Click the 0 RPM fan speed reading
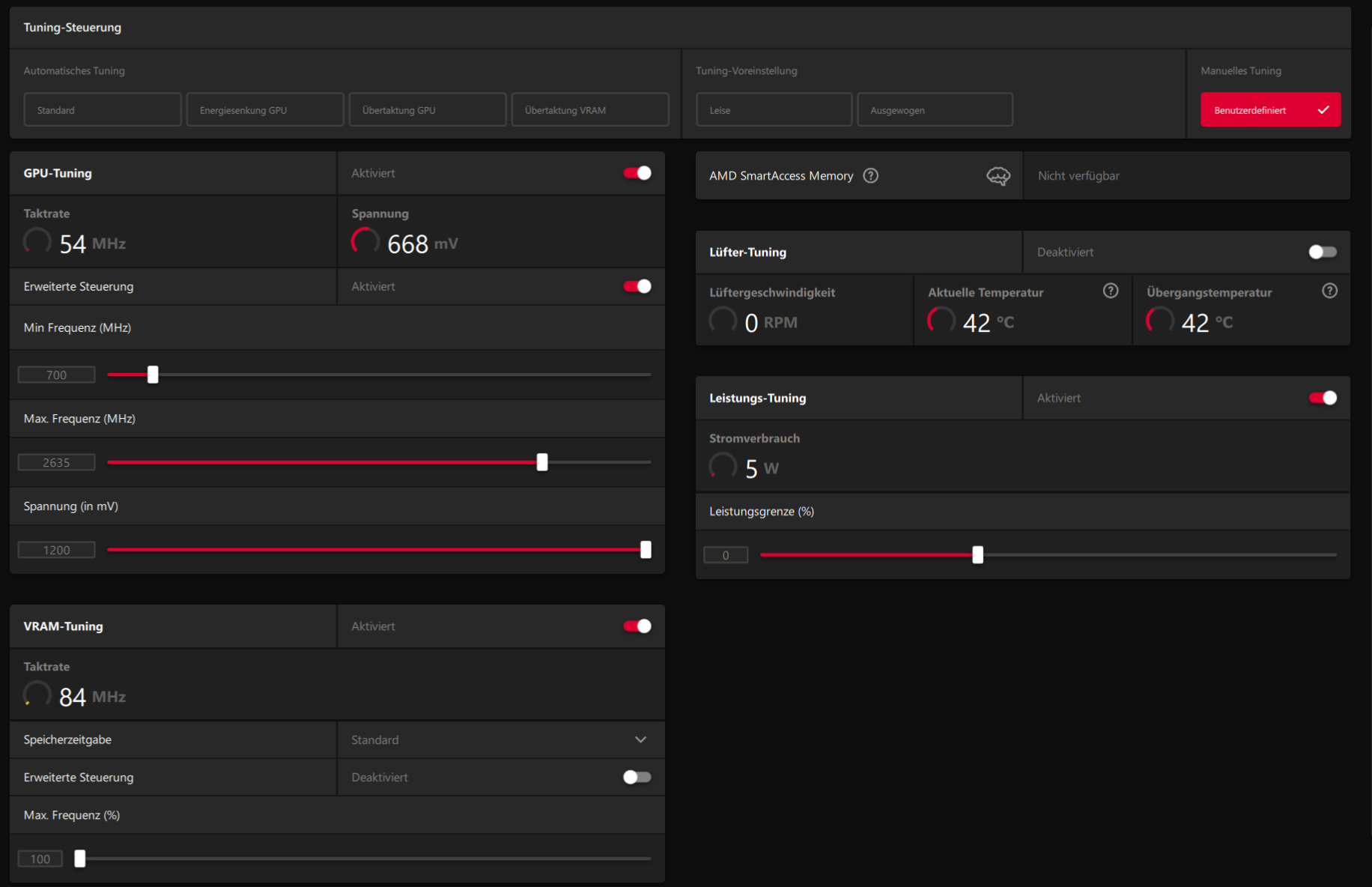 pyautogui.click(x=771, y=322)
